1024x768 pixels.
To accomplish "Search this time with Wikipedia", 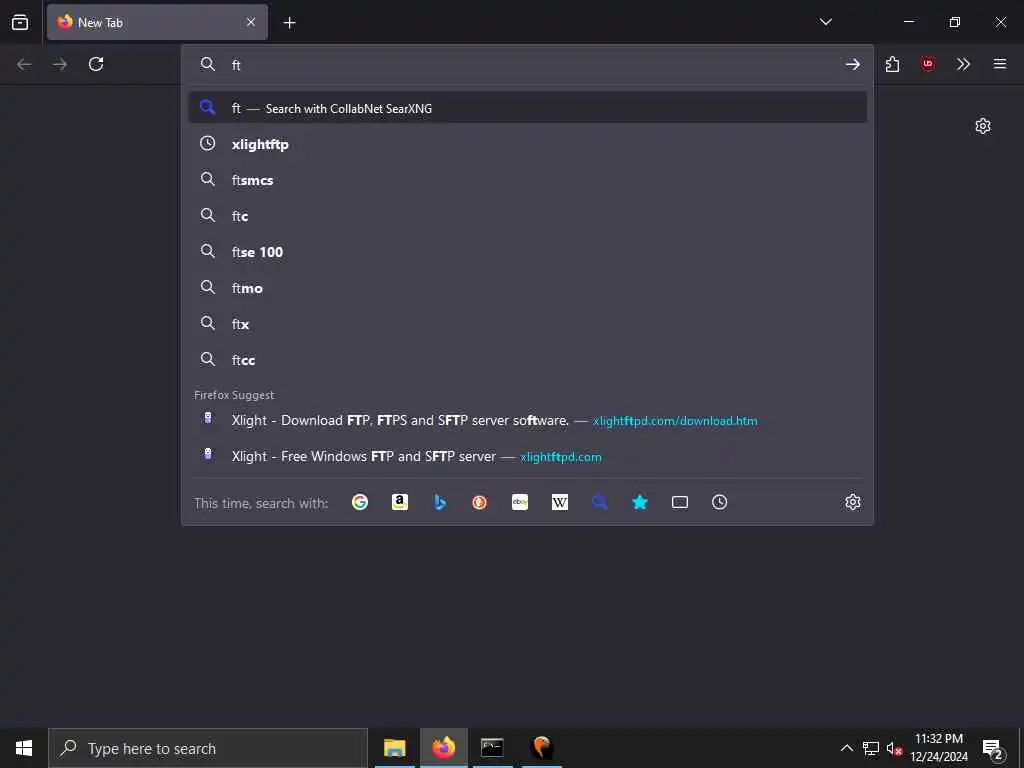I will click(x=560, y=502).
